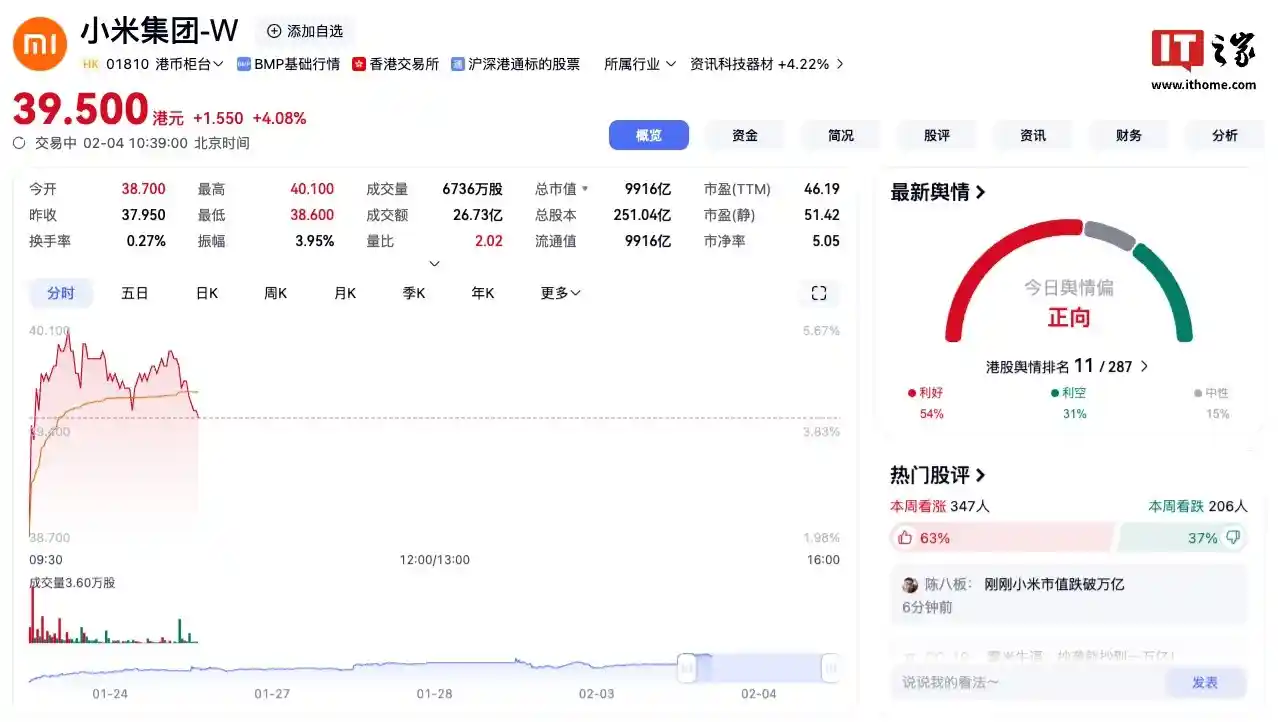
Task: Click the 01-27 timeline date marker
Action: [272, 694]
